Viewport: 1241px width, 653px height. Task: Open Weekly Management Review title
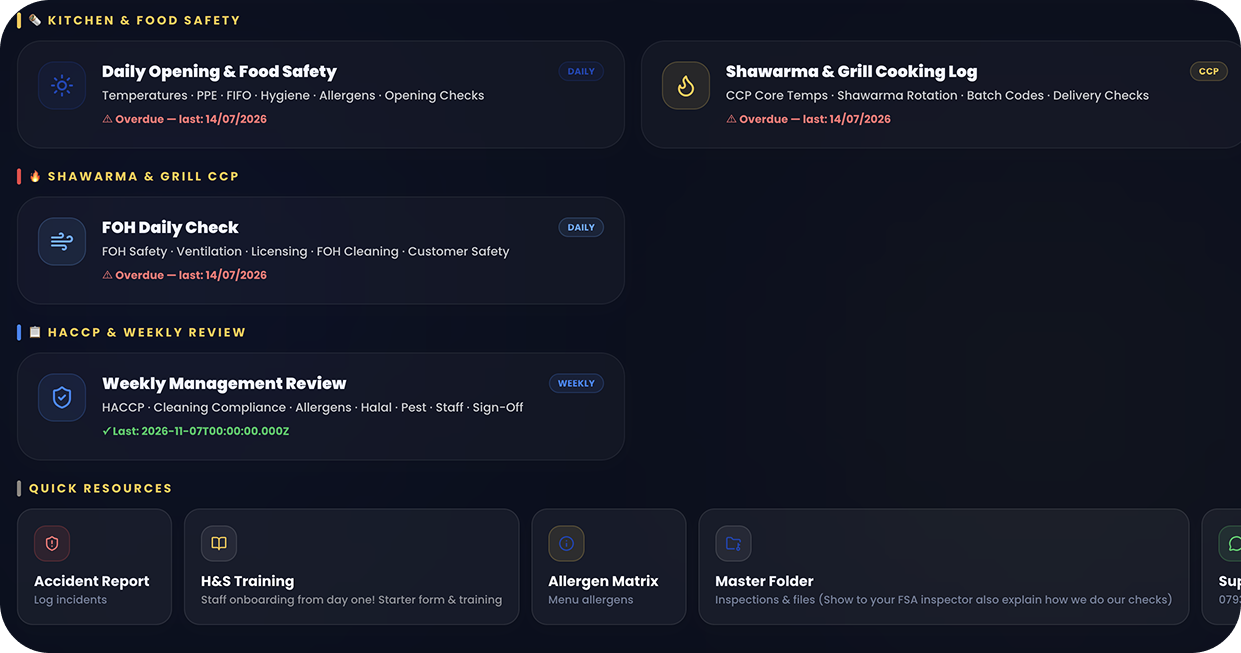pos(224,384)
